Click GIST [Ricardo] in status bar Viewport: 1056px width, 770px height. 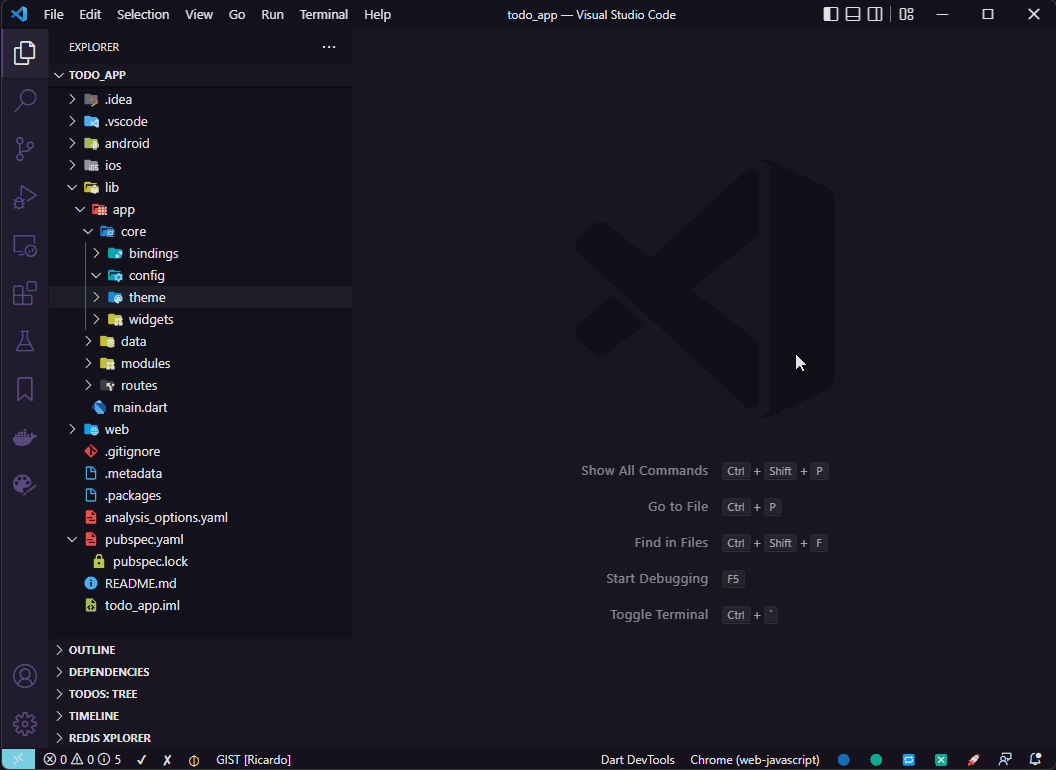253,759
